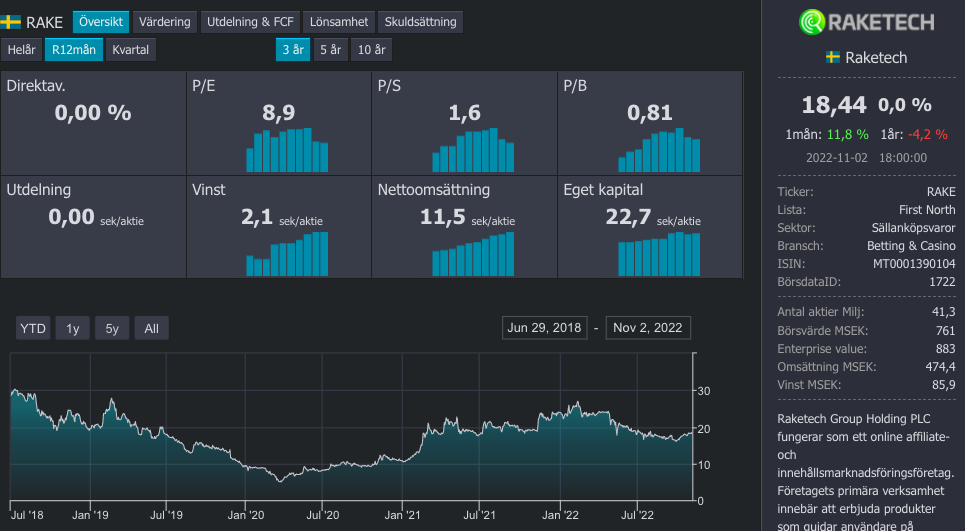
Task: Set the history range to 10 år
Action: click(x=371, y=50)
